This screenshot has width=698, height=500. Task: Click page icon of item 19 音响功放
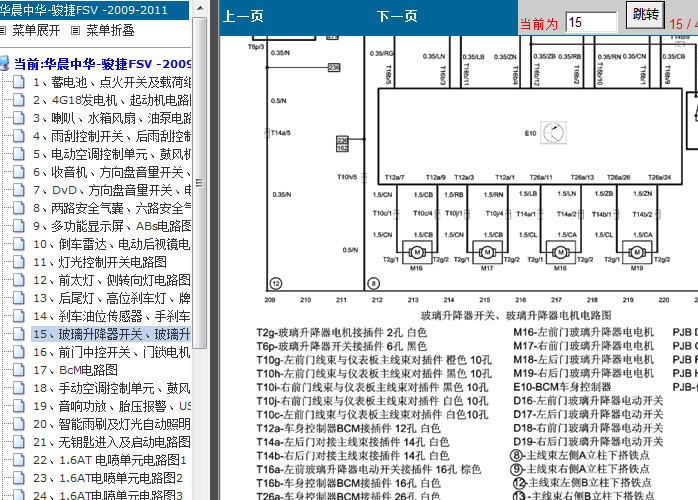19,406
